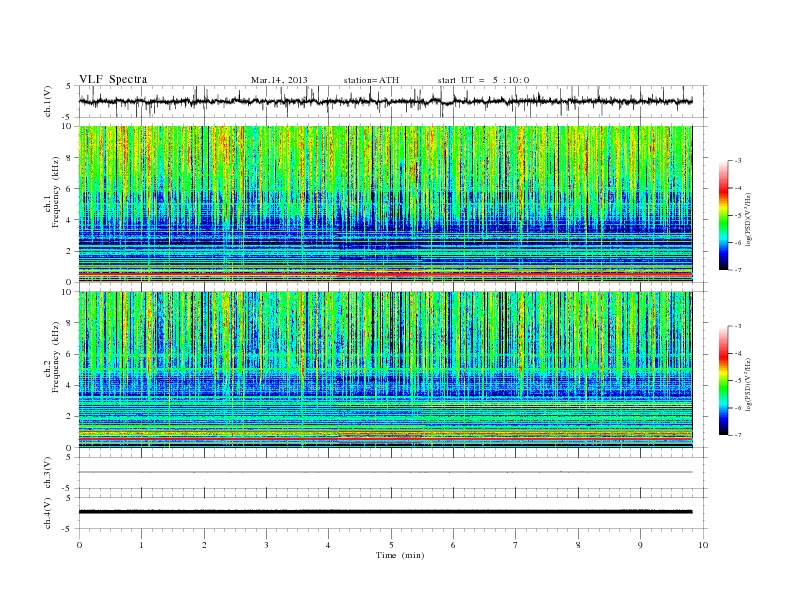This screenshot has height=612, width=792.
Task: Click inside the ch.2 spectrogram panel
Action: (385, 369)
